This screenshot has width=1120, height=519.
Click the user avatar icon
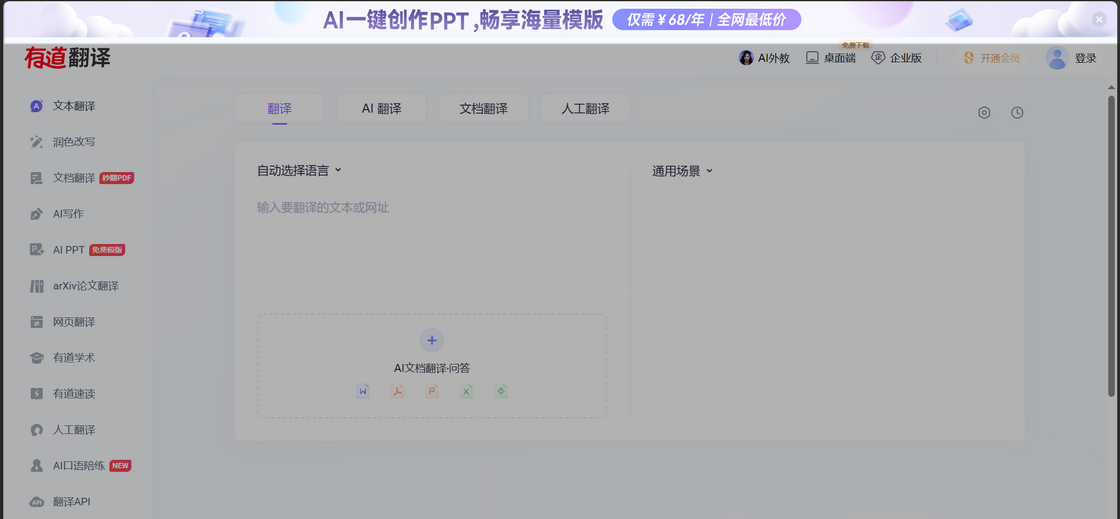coord(1056,58)
